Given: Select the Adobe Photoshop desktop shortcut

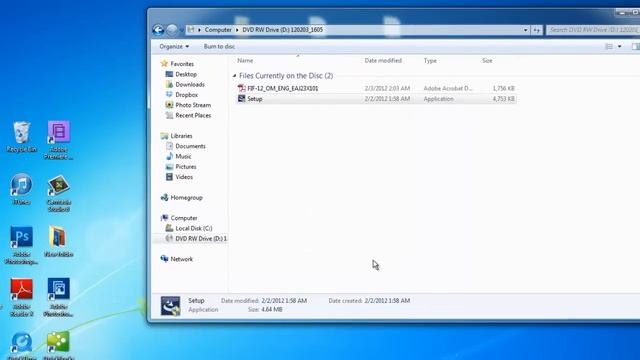Looking at the screenshot, I should (x=21, y=245).
